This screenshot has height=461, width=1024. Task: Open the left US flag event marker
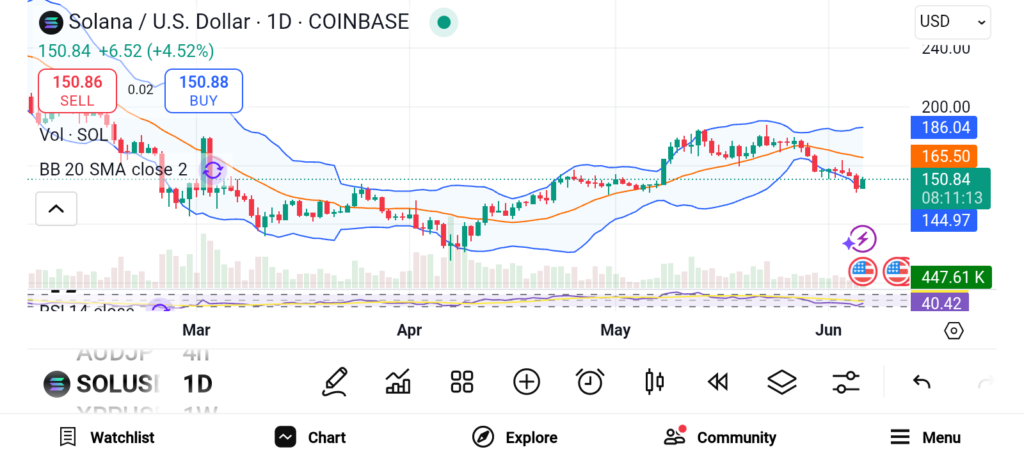click(x=863, y=272)
